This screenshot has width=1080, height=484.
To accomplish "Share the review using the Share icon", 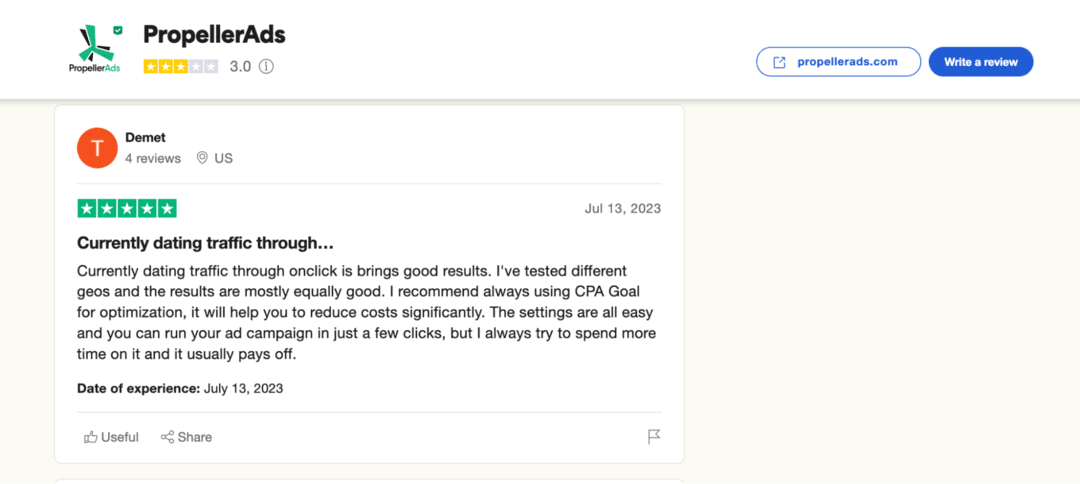I will tap(187, 437).
